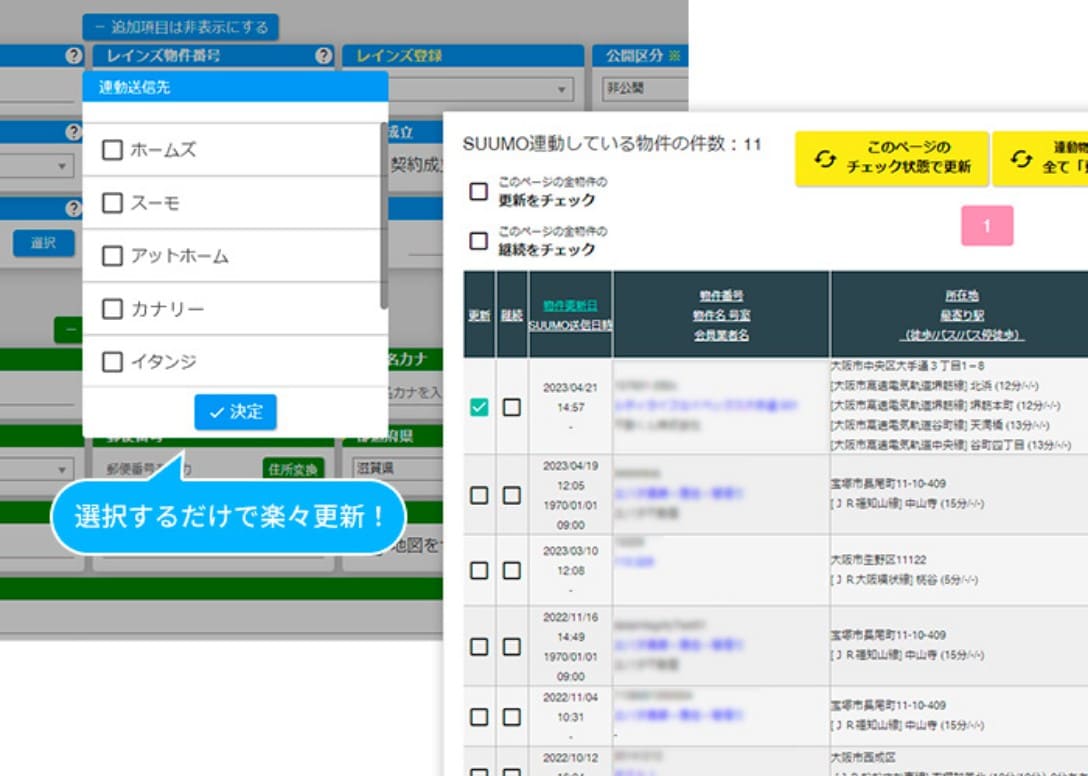Click station entry 天満橋 (13分/-/-)
1088x776 pixels.
(x=1008, y=425)
